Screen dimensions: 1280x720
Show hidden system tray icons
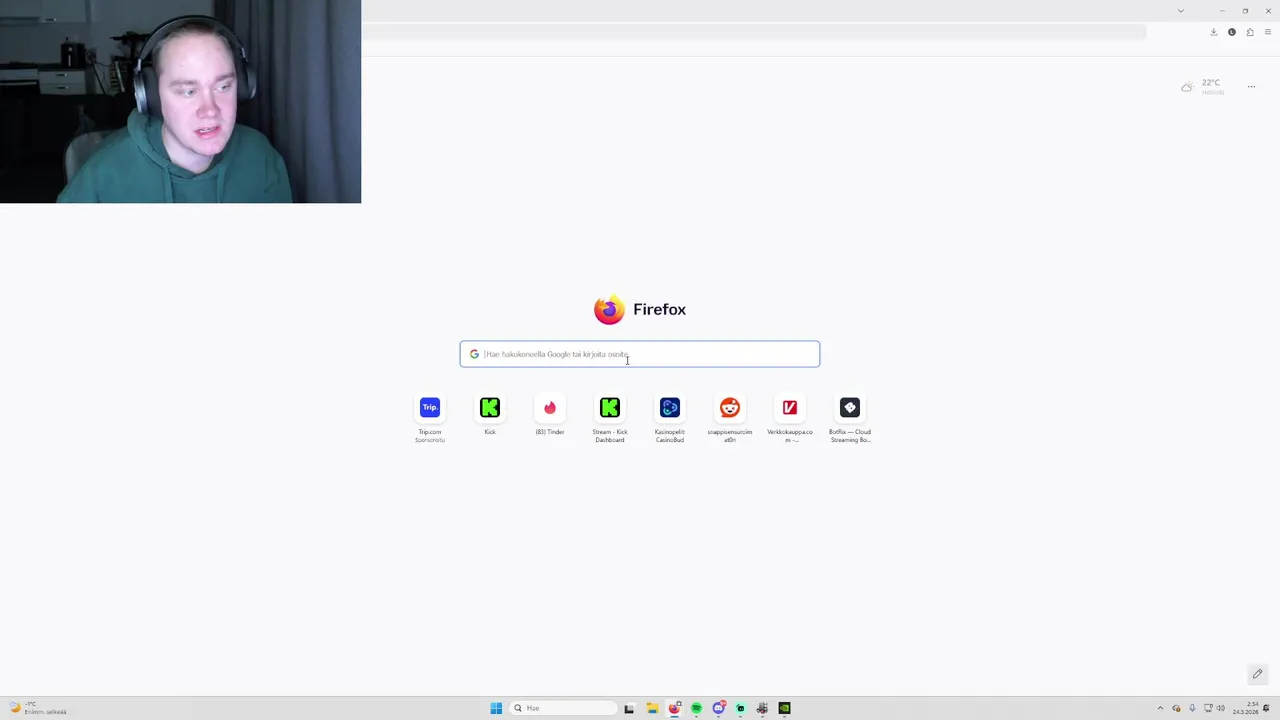(1160, 708)
